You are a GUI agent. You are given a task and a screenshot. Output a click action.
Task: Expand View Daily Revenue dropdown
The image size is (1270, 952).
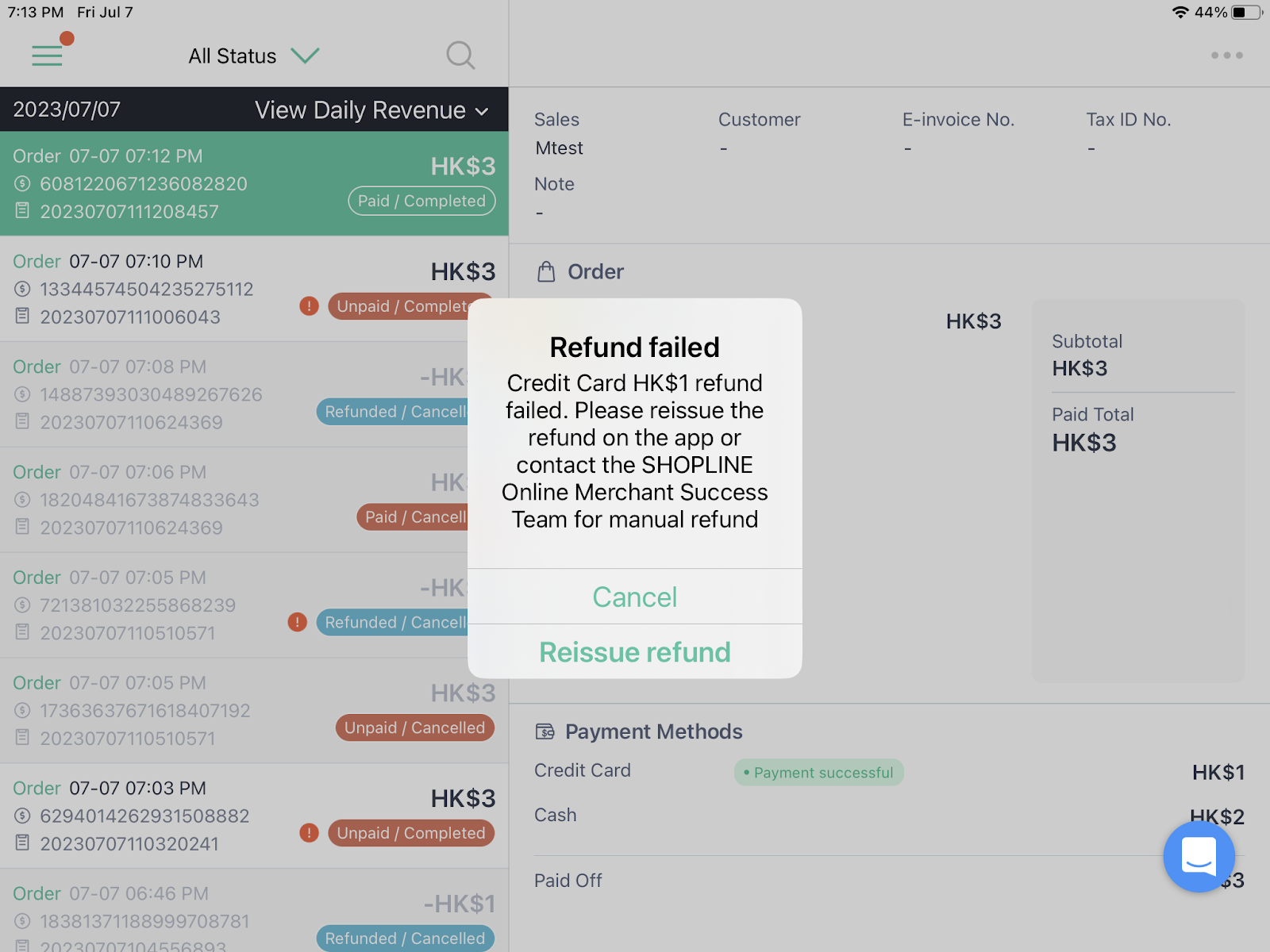(x=371, y=110)
